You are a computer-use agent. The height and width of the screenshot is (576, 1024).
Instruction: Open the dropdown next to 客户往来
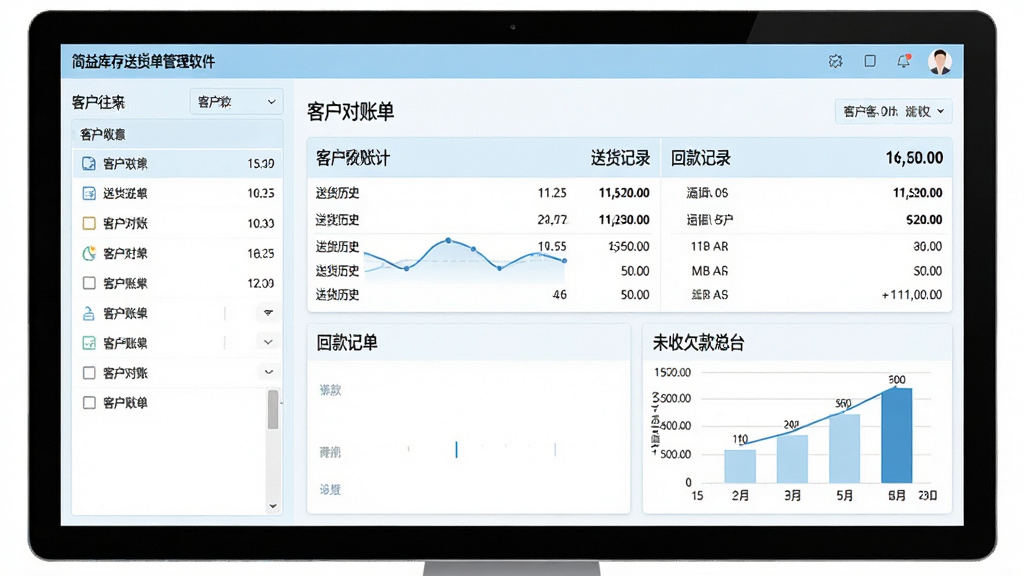coord(236,102)
